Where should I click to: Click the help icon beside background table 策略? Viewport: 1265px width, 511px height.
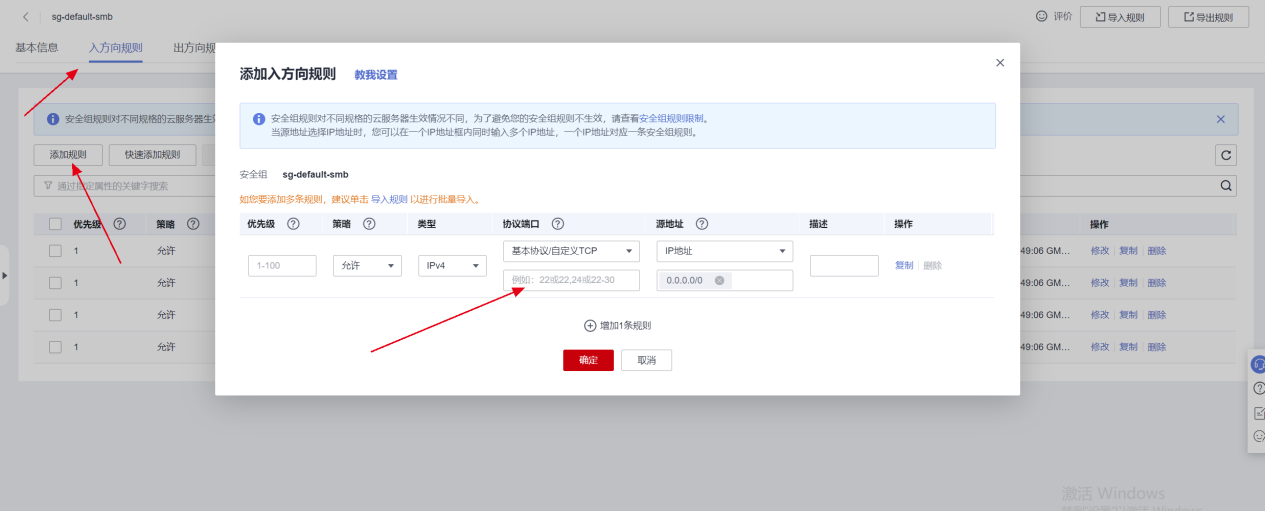[193, 224]
